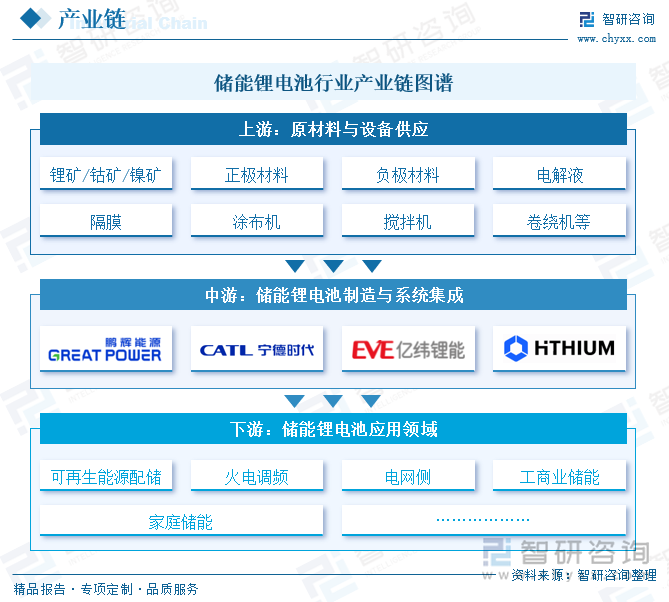This screenshot has height=602, width=669.
Task: Click the 负极材料 box
Action: (408, 174)
